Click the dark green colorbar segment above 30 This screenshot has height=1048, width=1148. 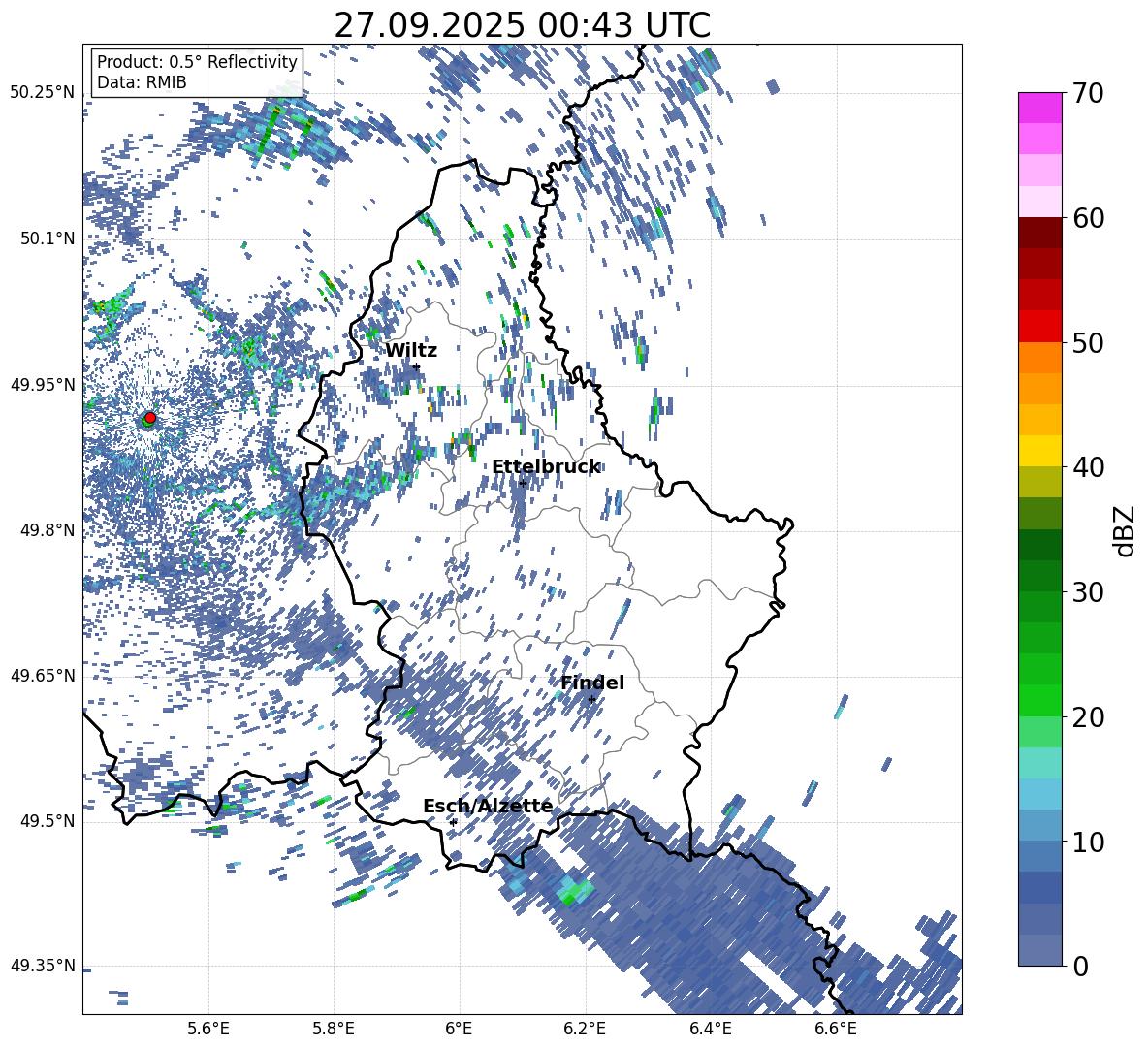point(1039,576)
